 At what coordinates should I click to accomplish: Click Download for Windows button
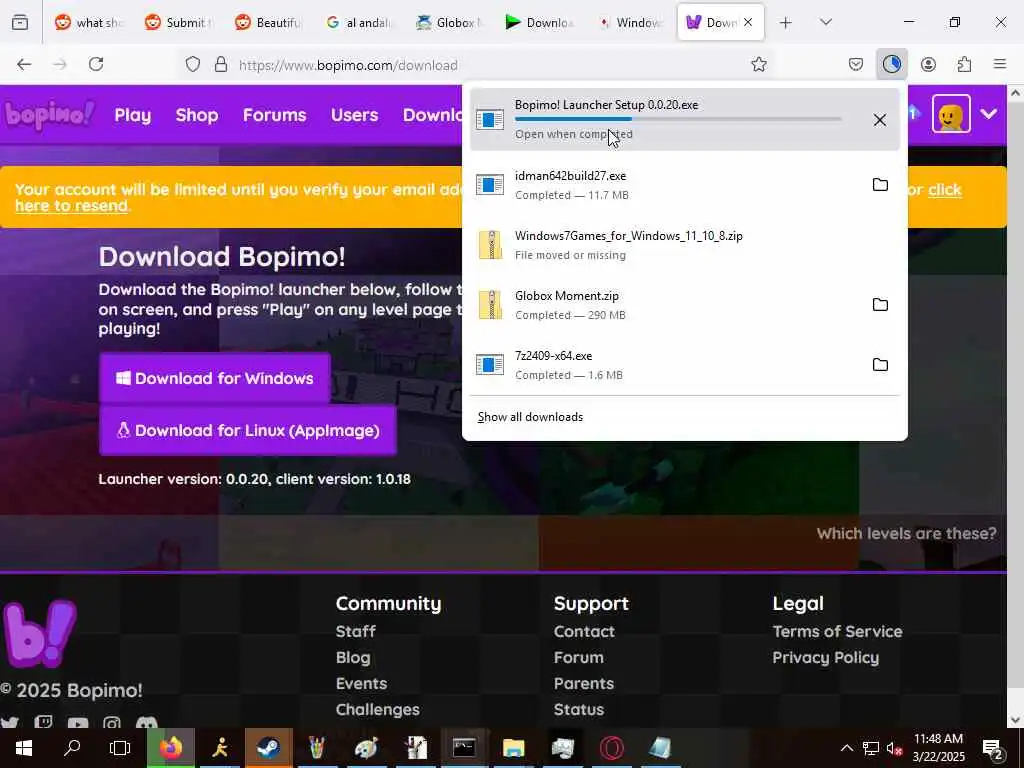(x=215, y=378)
